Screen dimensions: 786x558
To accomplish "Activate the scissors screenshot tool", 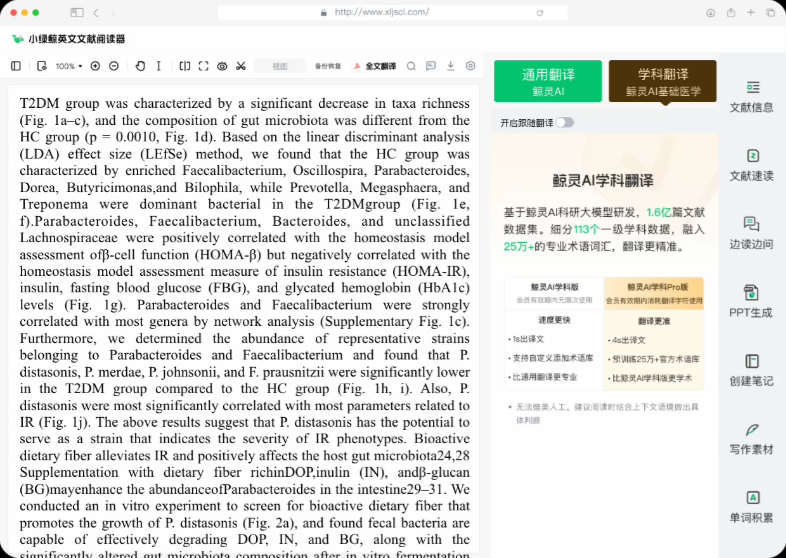I will [241, 66].
